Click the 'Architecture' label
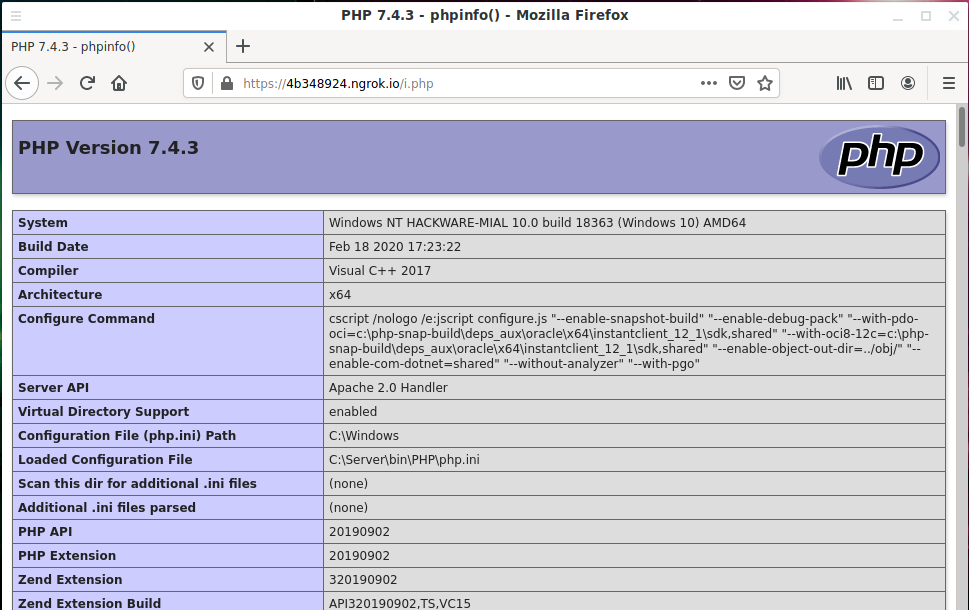Viewport: 969px width, 610px height. tap(60, 294)
